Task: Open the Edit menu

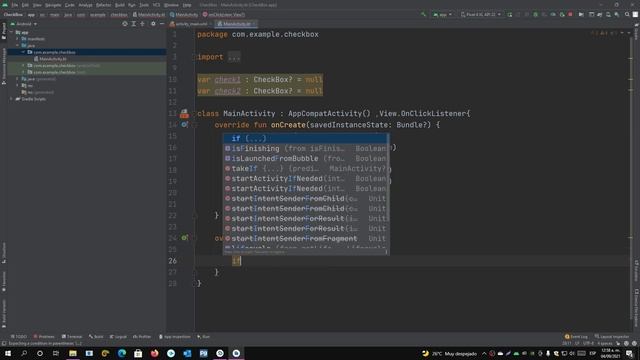Action: [25, 5]
